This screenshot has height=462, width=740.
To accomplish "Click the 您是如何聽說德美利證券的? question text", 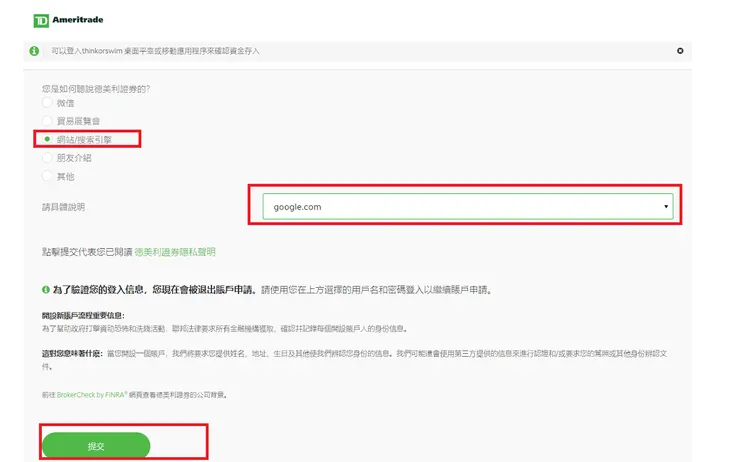I will click(x=96, y=89).
